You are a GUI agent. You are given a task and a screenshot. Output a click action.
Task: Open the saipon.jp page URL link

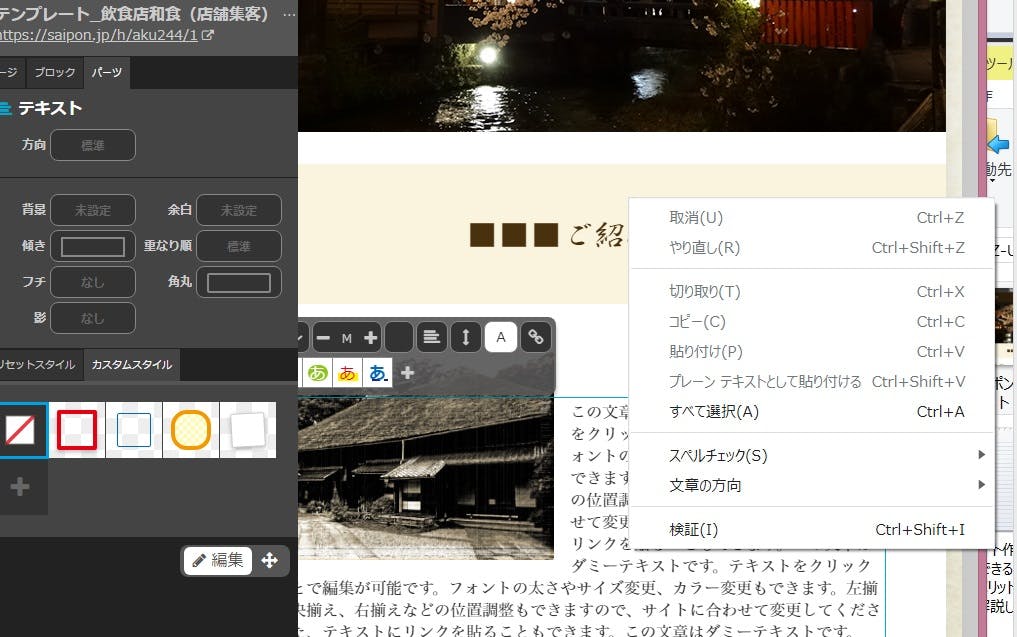click(x=100, y=35)
